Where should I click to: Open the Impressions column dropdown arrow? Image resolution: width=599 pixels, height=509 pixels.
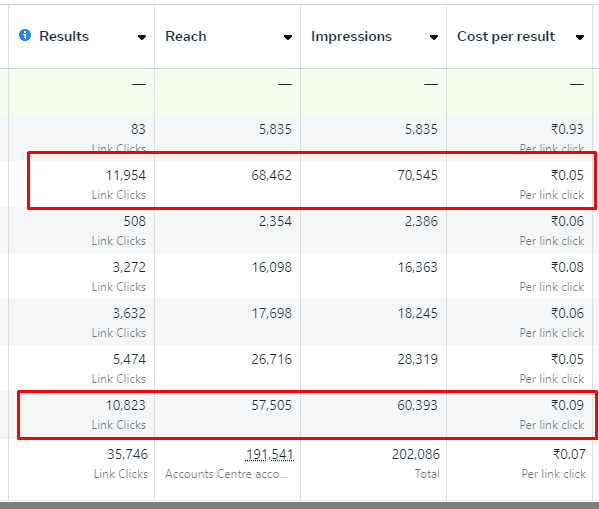434,37
